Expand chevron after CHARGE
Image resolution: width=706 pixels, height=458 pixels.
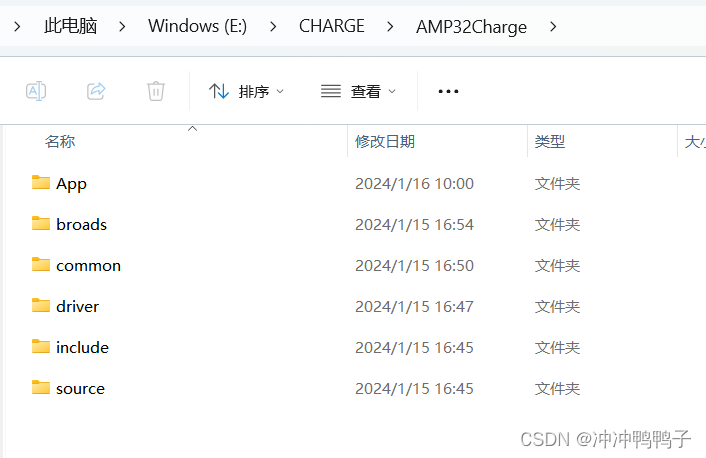tap(390, 27)
